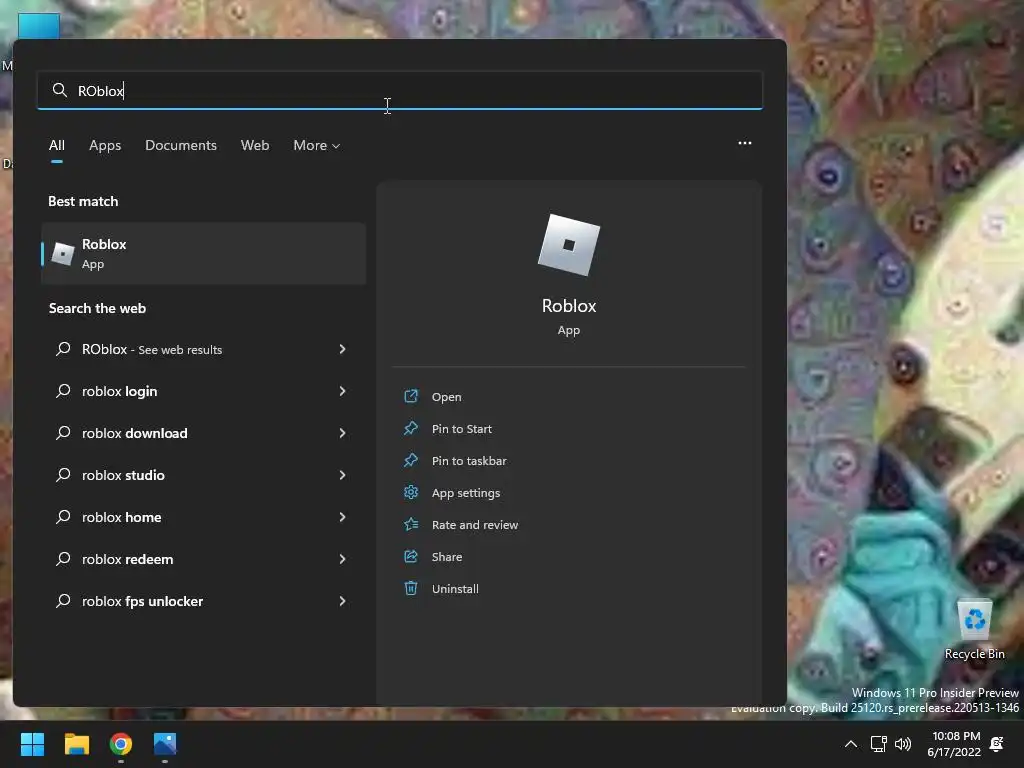Select the Recycle Bin desktop icon
This screenshot has height=768, width=1024.
point(974,630)
